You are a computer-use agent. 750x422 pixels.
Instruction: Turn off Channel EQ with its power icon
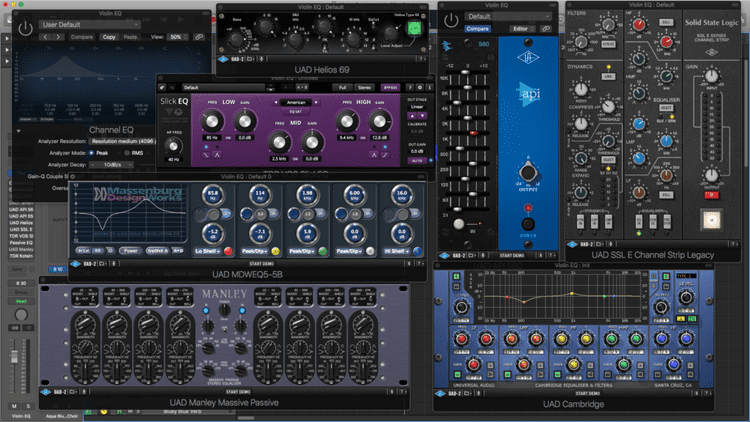click(25, 29)
